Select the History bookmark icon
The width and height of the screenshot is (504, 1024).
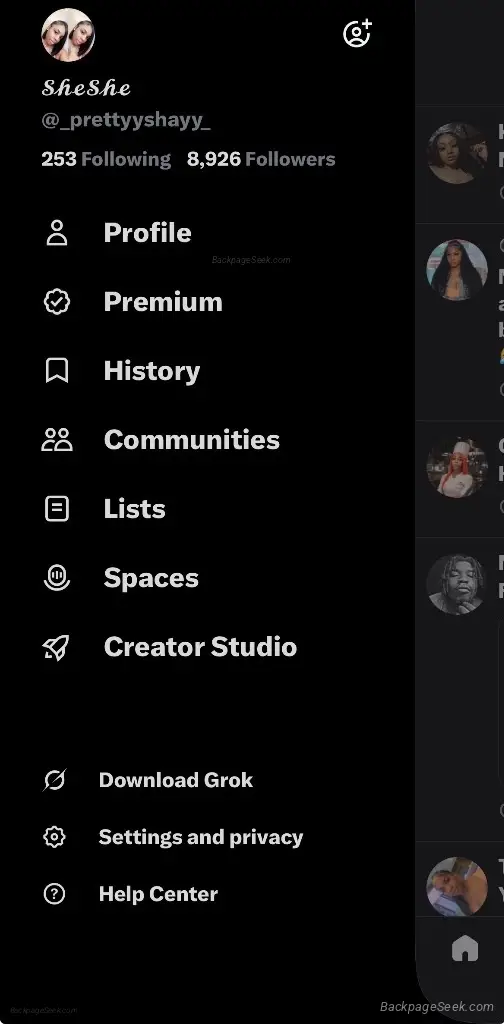(57, 371)
